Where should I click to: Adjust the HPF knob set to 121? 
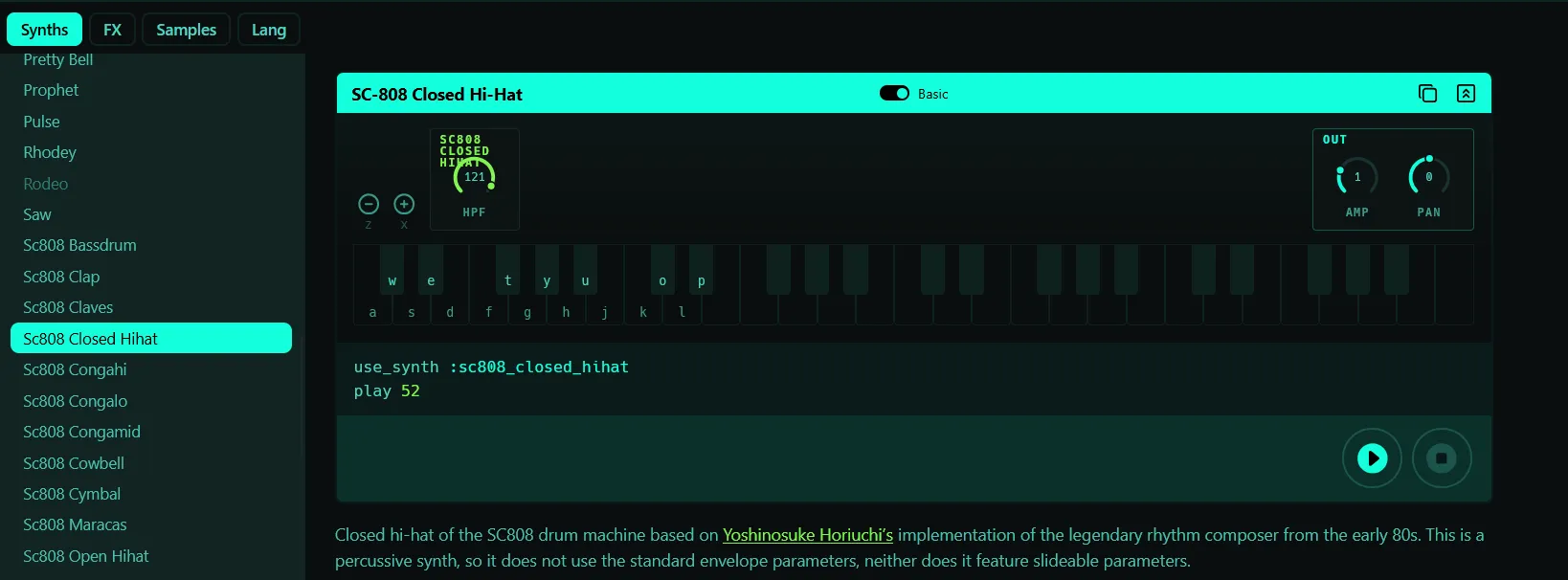[474, 177]
